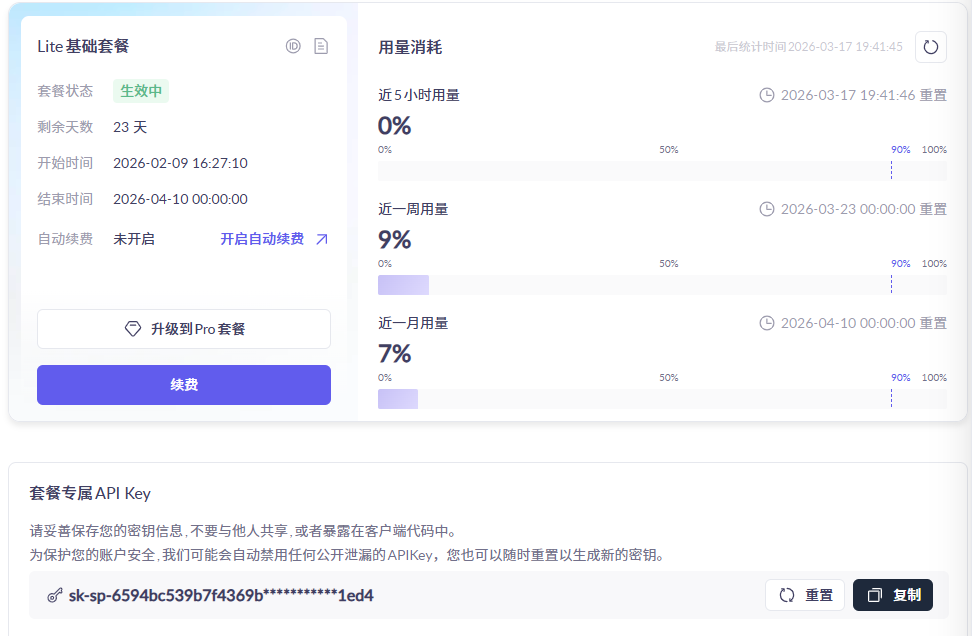
Task: Click the ID icon on Lite 基础套餐 card
Action: coord(293,46)
